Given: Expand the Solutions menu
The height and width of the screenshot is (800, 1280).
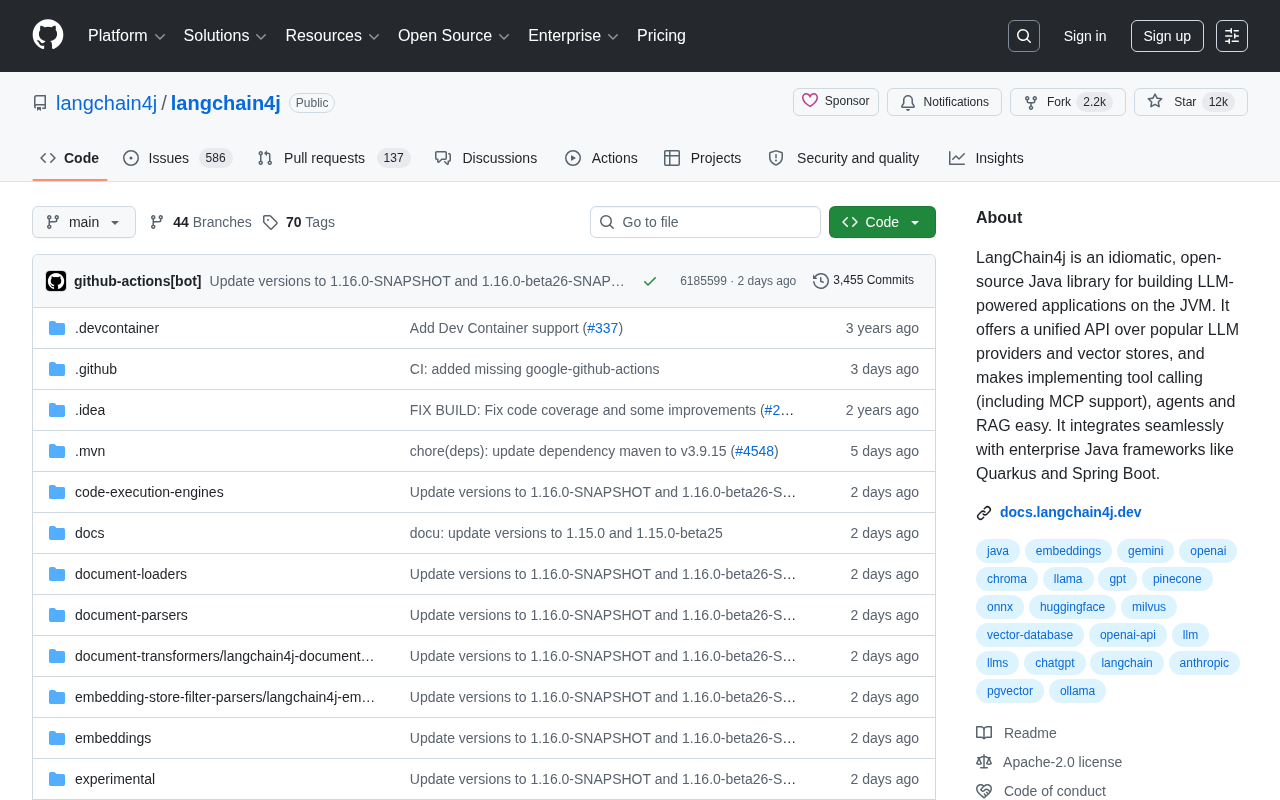Looking at the screenshot, I should pyautogui.click(x=225, y=36).
